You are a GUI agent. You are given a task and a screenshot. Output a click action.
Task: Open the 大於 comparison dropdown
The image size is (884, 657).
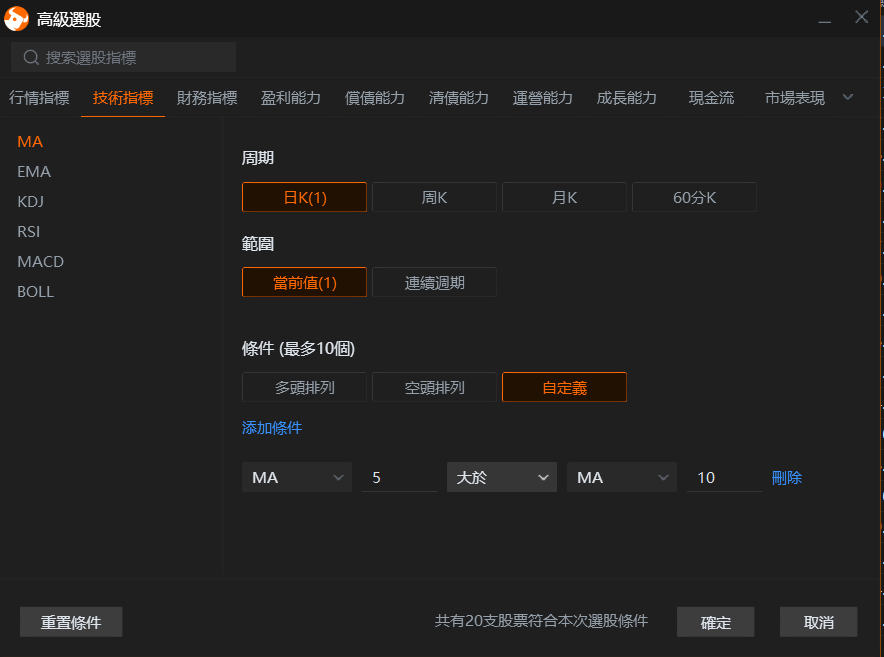[x=501, y=478]
